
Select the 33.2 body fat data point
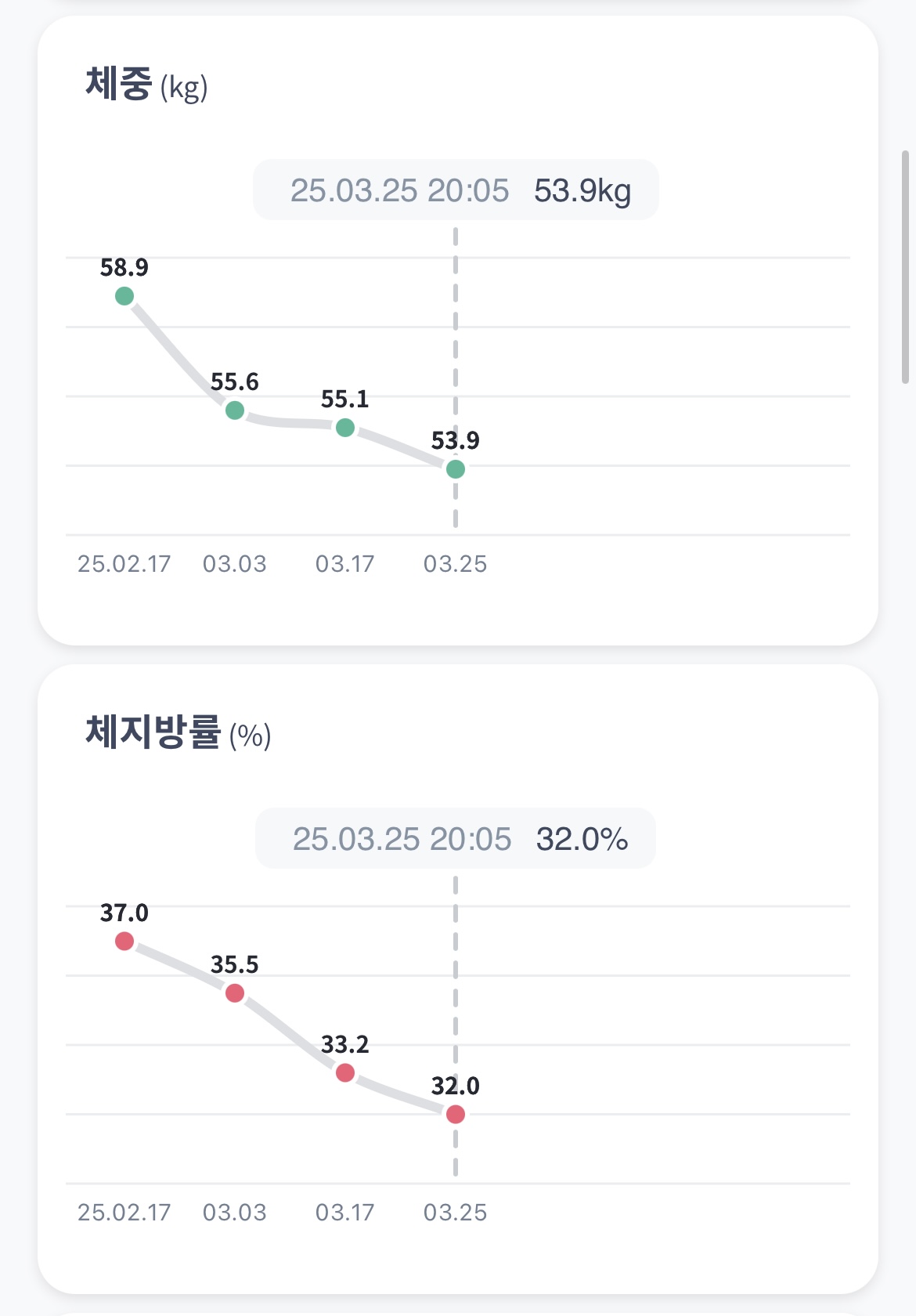tap(345, 1072)
